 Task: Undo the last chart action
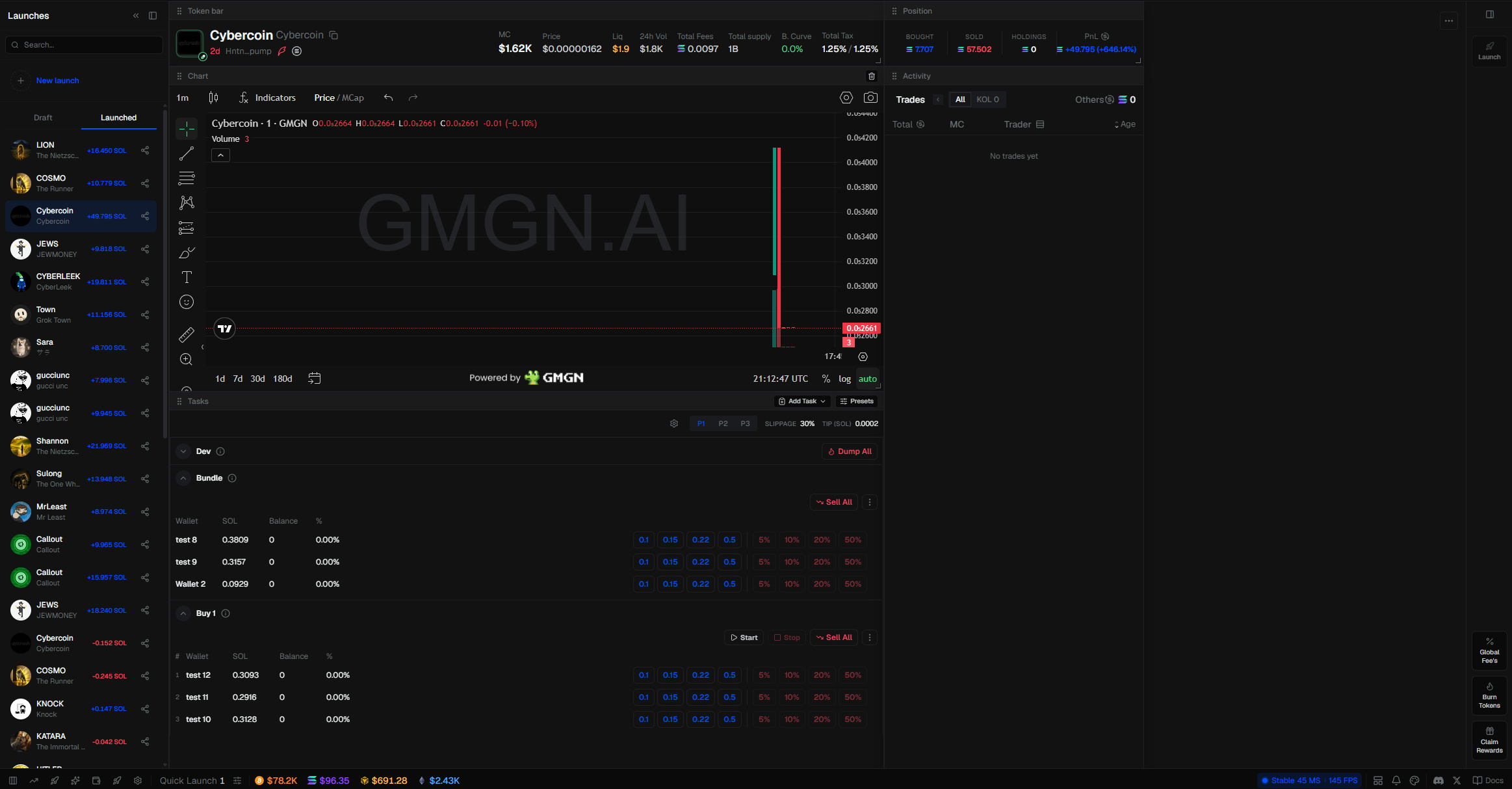(x=388, y=98)
